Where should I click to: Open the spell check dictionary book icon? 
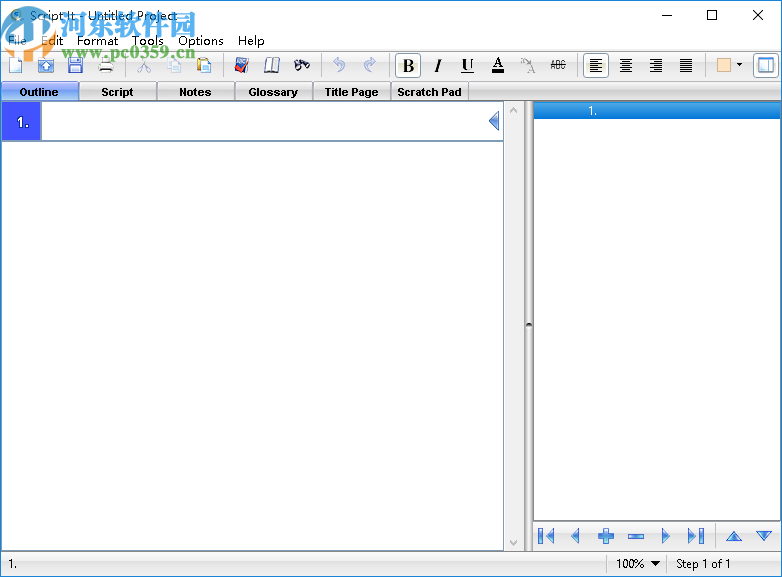point(241,65)
